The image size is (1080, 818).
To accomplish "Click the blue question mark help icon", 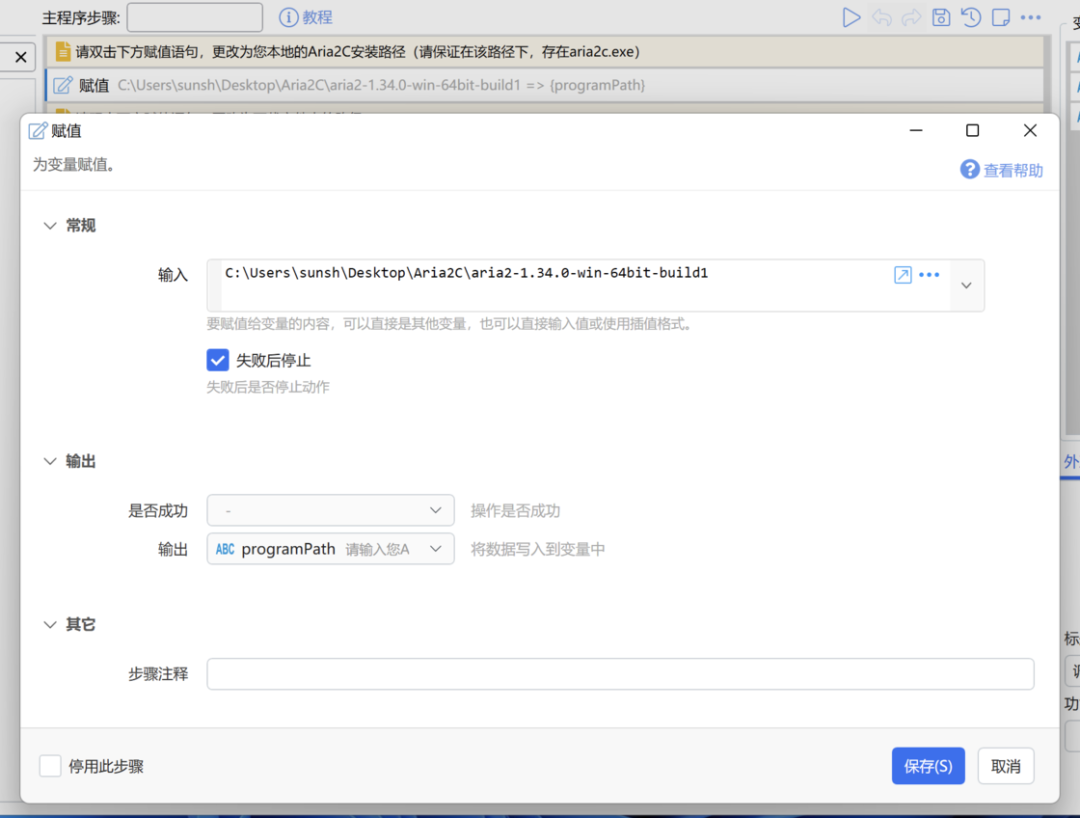I will 970,169.
